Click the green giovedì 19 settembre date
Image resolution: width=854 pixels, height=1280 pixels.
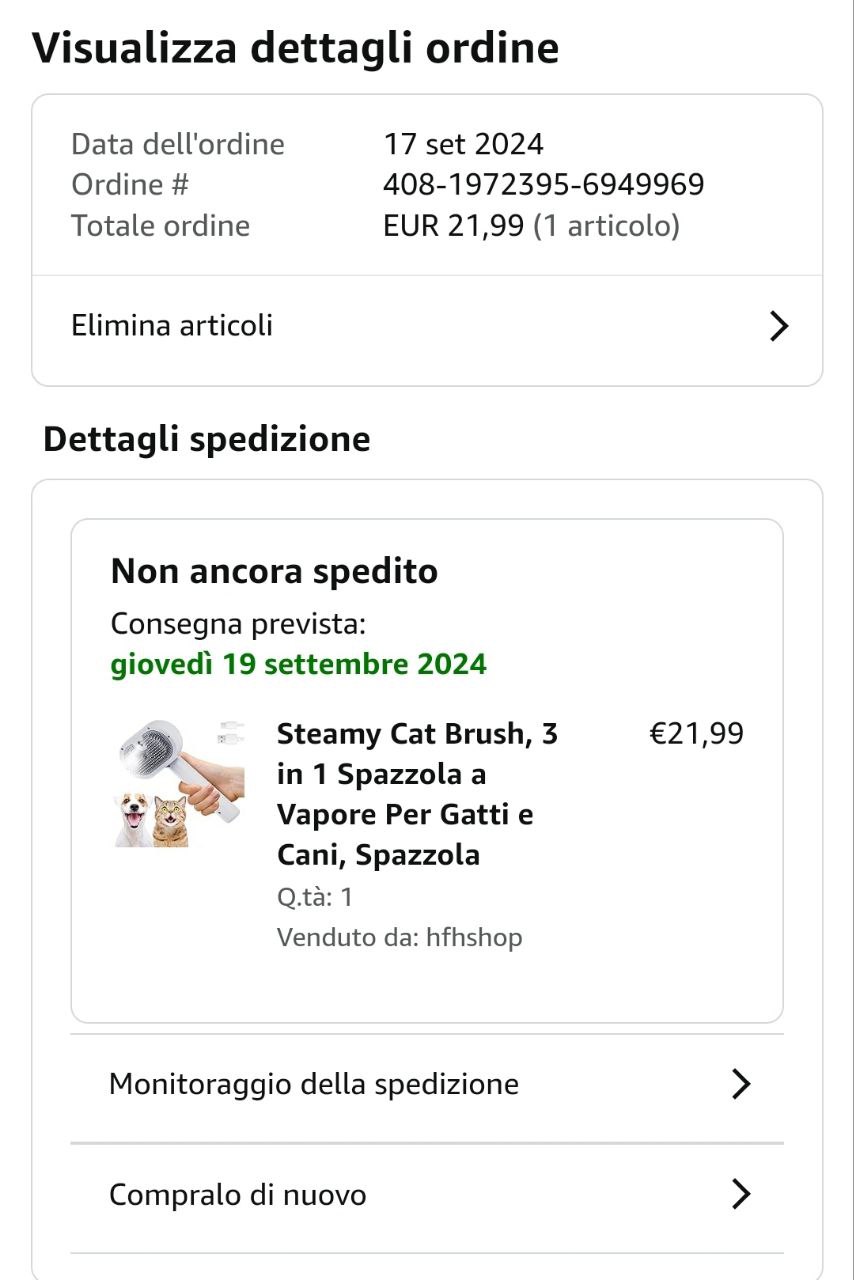pyautogui.click(x=298, y=664)
